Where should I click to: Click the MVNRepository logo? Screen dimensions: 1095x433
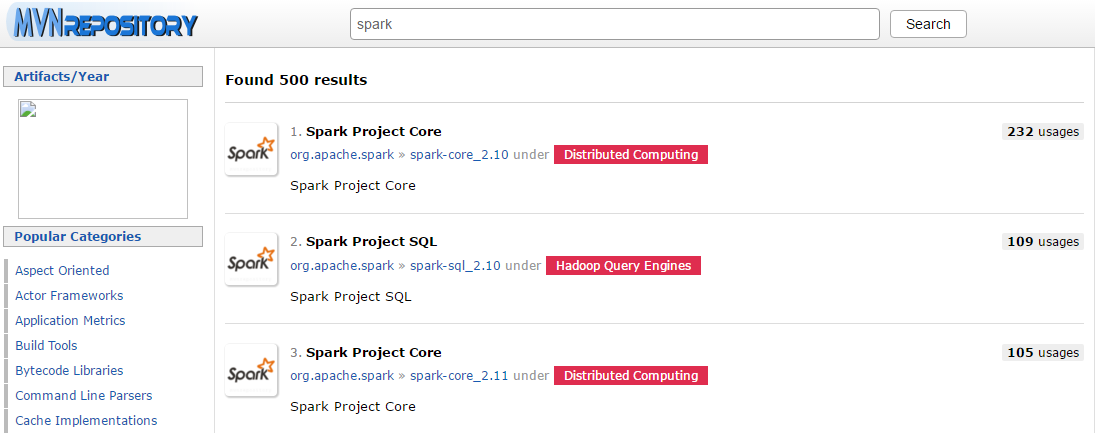(103, 24)
